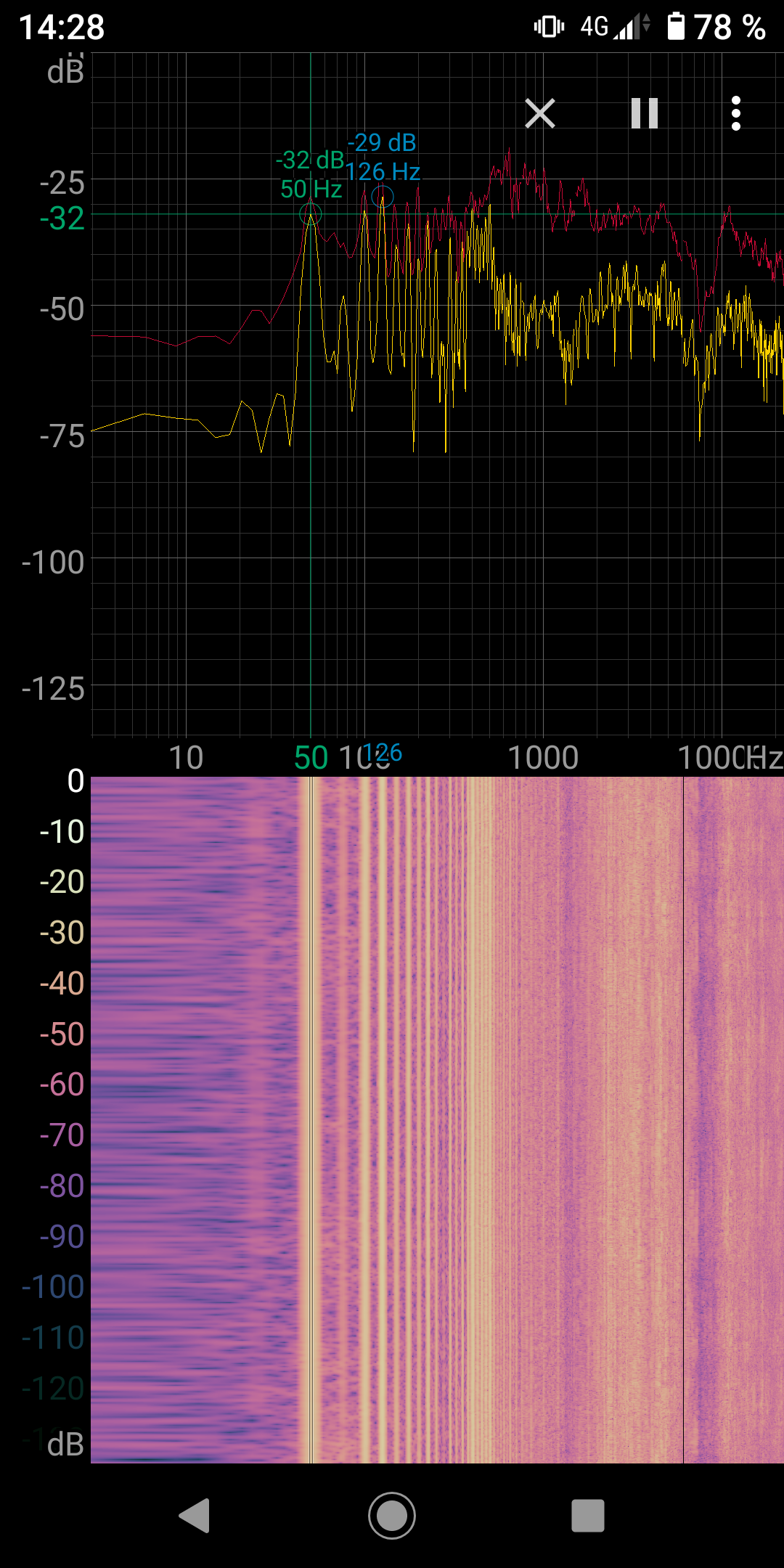Go to home screen with home button
The height and width of the screenshot is (1568, 784).
tap(392, 1516)
